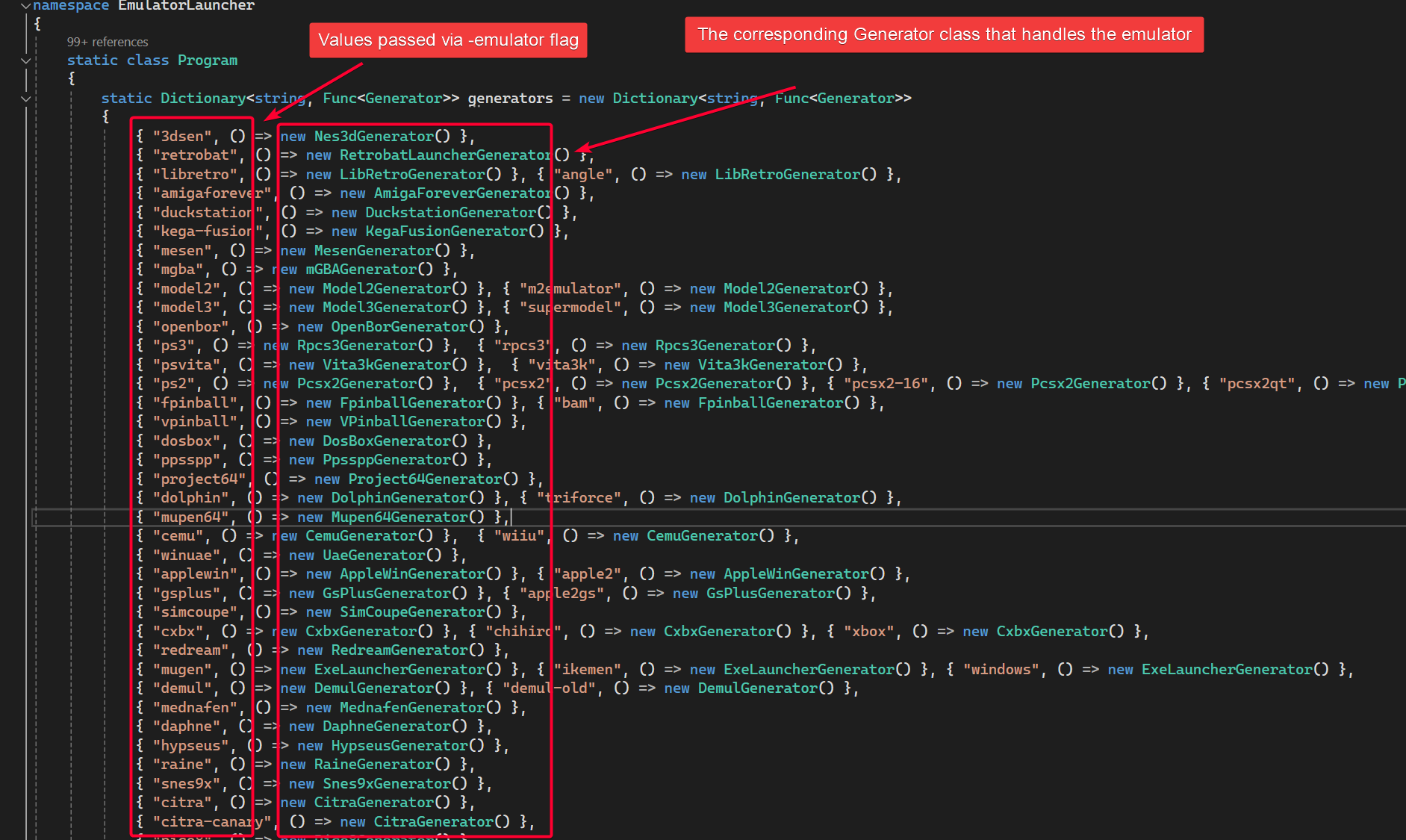The image size is (1406, 840).
Task: Click the "m2emulator" string key
Action: pyautogui.click(x=571, y=289)
